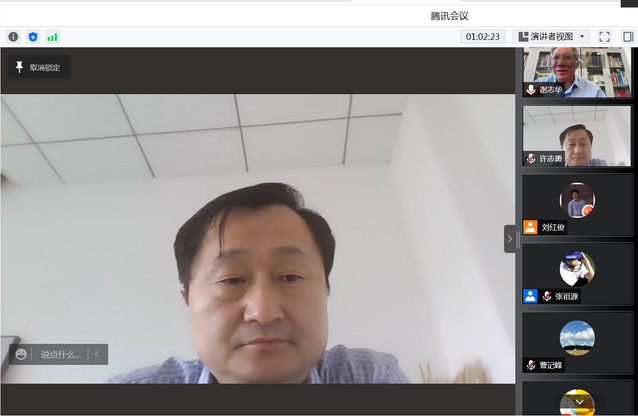Image resolution: width=638 pixels, height=416 pixels.
Task: Click the 说点什么 chat input
Action: [61, 354]
